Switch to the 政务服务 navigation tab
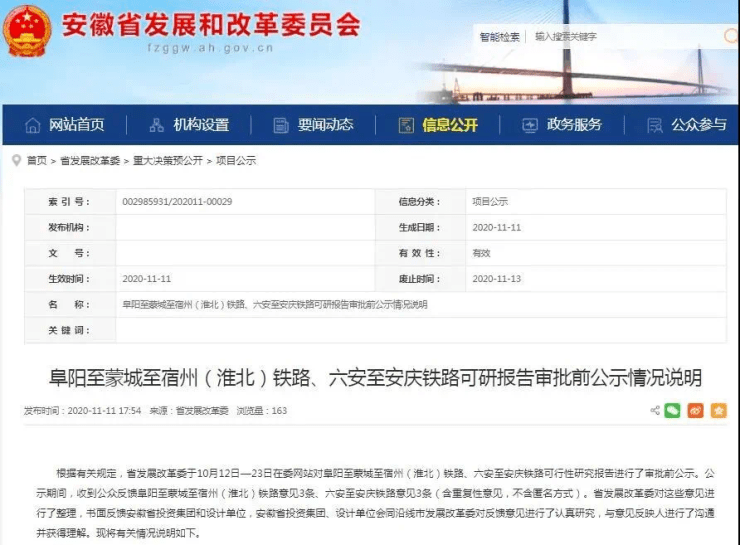Viewport: 740px width, 545px height. 574,125
